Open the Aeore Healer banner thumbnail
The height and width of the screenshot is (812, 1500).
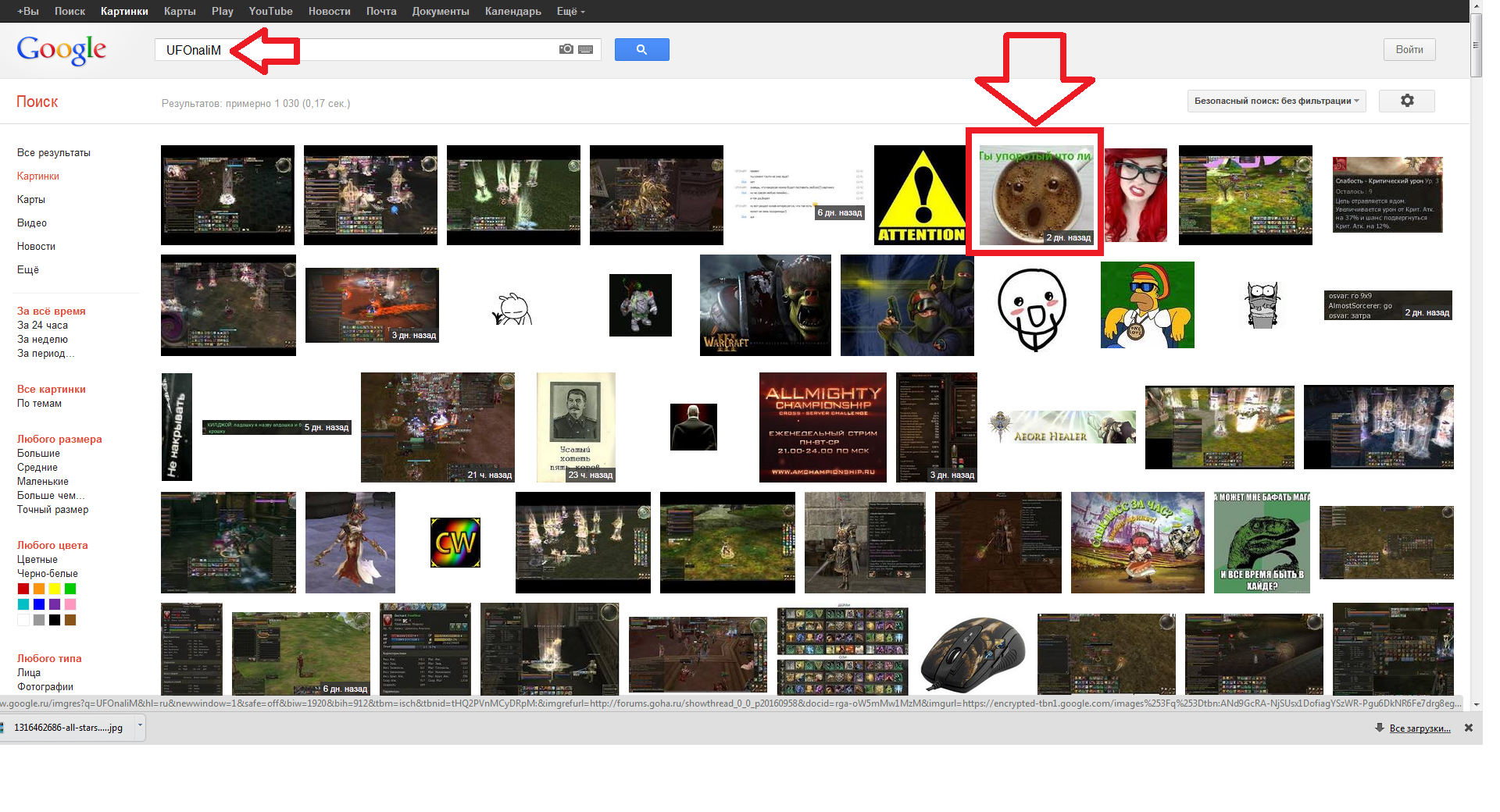[1062, 427]
